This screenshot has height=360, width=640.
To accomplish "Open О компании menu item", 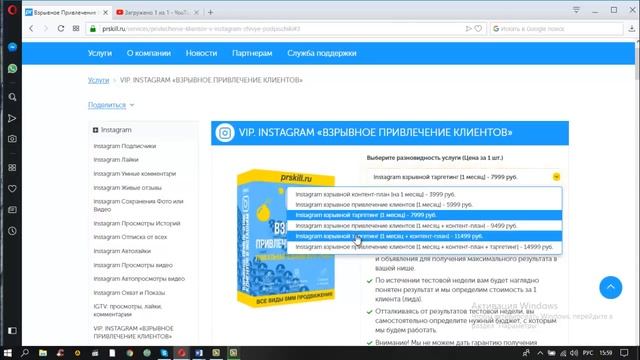I will pos(149,53).
